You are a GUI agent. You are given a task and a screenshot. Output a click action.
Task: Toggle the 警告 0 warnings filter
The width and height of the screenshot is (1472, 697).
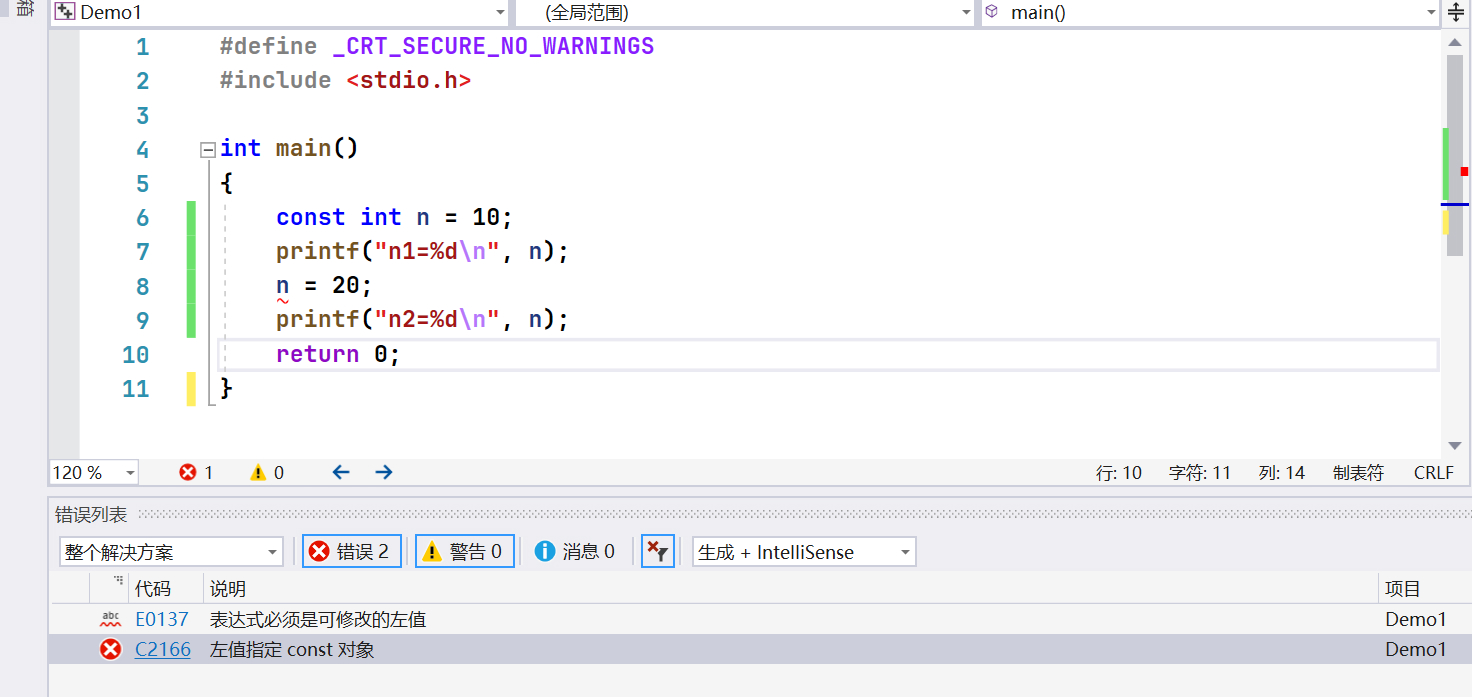464,551
